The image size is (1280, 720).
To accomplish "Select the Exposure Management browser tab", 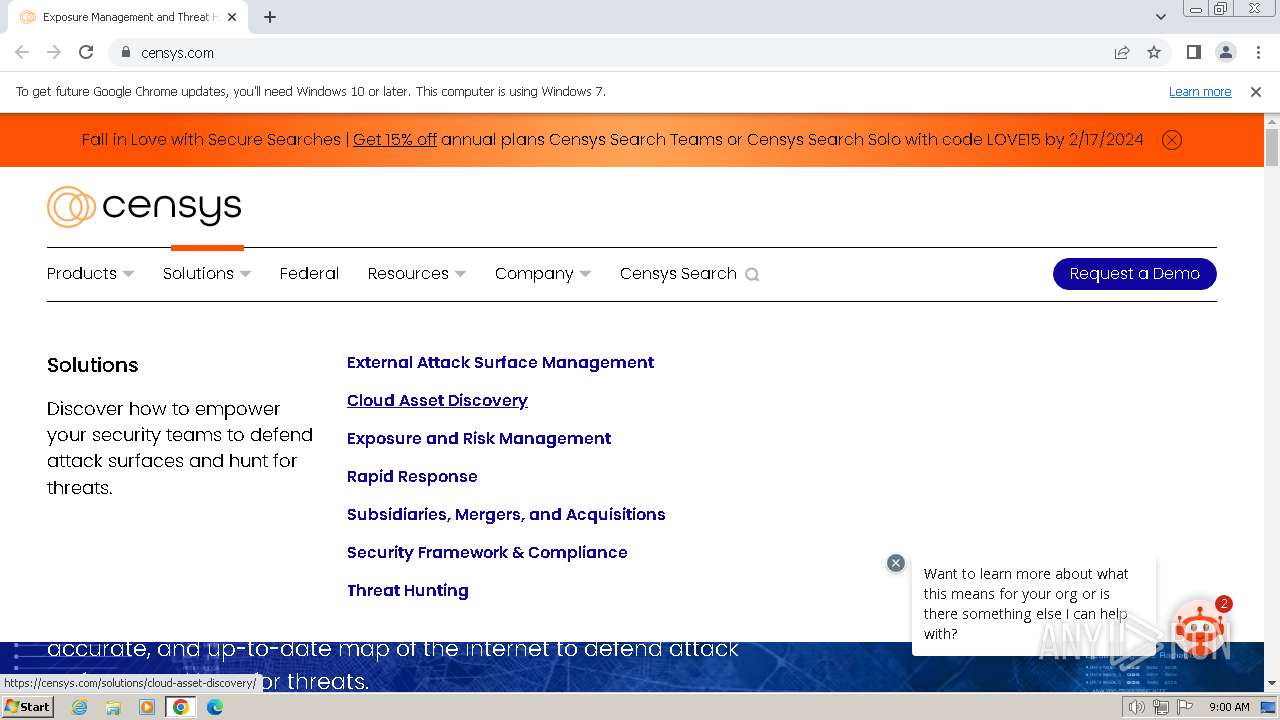I will [x=128, y=17].
